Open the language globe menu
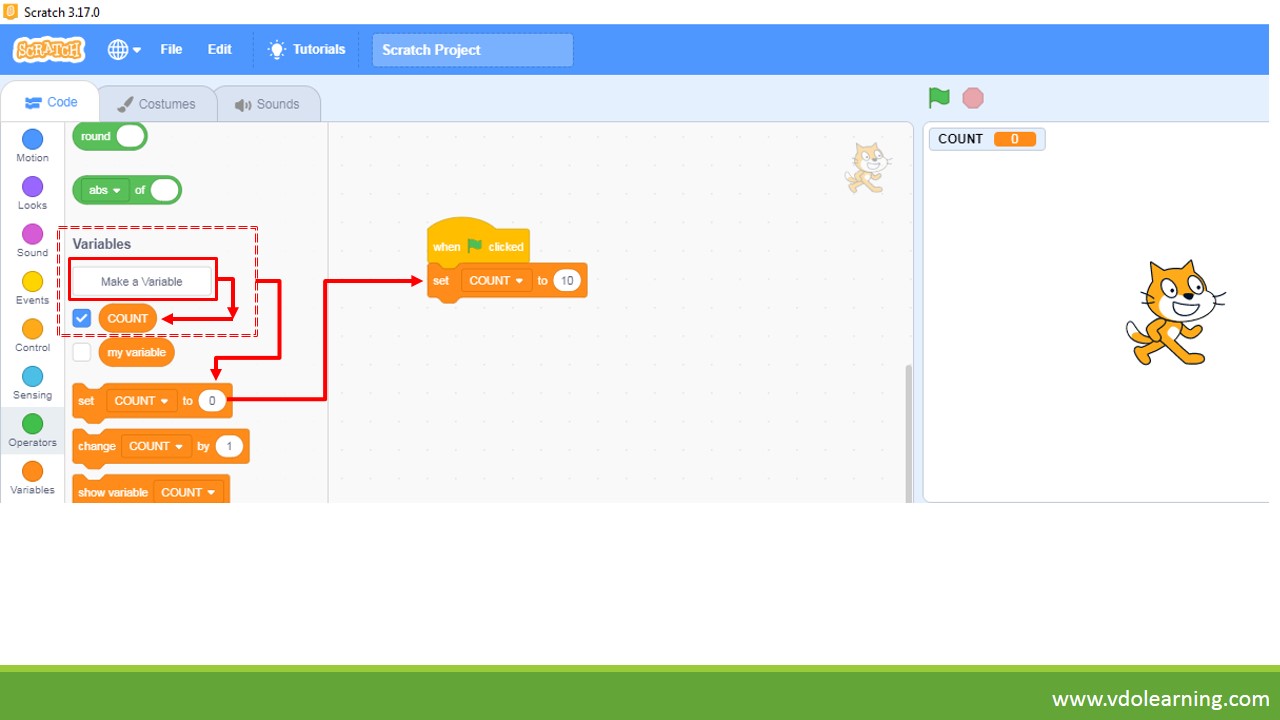Screen dimensions: 1280x720 (124, 49)
